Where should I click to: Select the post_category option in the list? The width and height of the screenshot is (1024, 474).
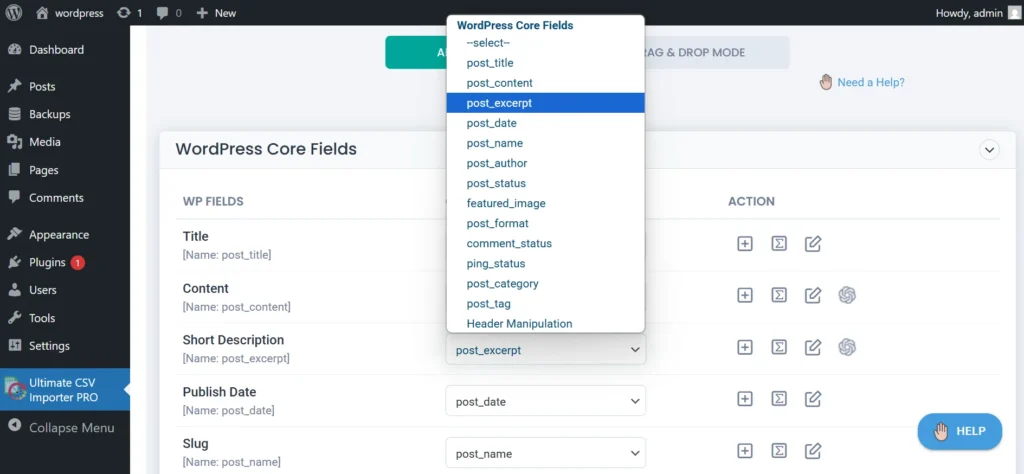tap(502, 283)
